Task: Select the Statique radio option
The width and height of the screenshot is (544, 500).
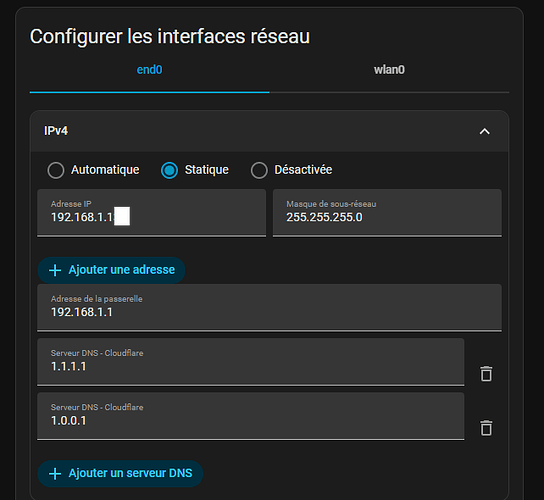Action: [169, 170]
